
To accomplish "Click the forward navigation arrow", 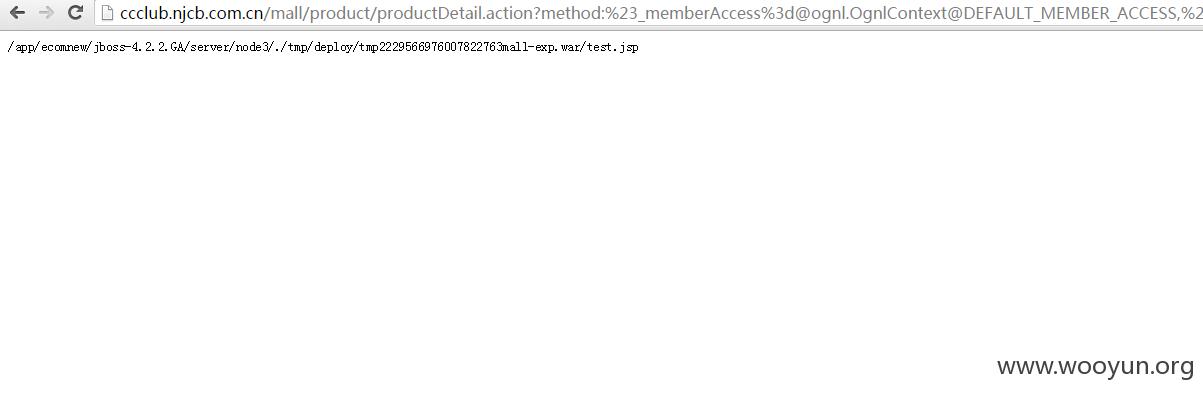I will [46, 13].
